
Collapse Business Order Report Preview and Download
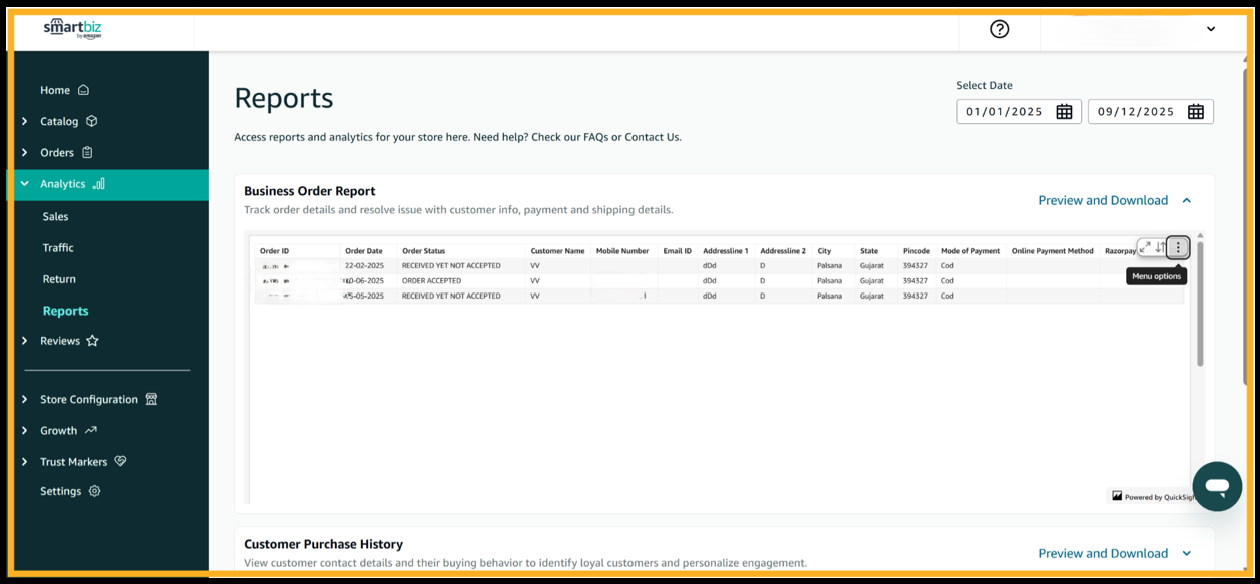click(1115, 200)
